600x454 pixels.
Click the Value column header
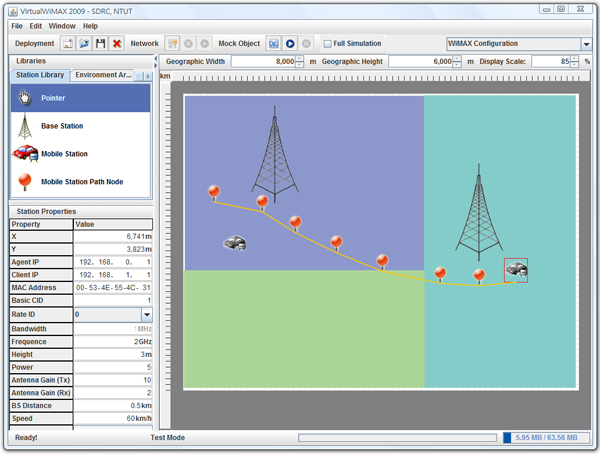click(113, 224)
